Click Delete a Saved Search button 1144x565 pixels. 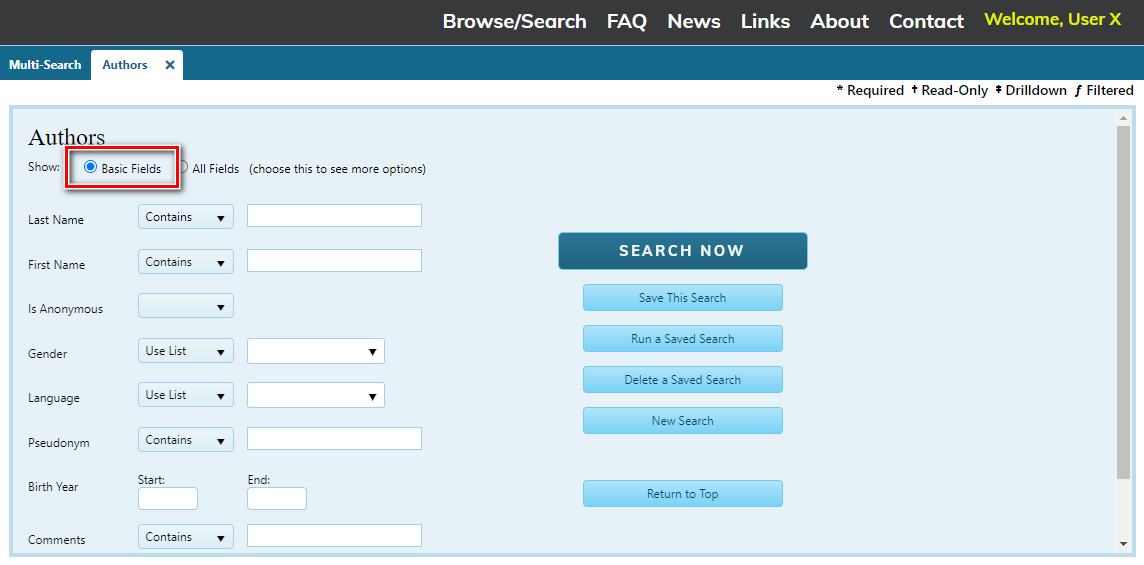tap(682, 380)
